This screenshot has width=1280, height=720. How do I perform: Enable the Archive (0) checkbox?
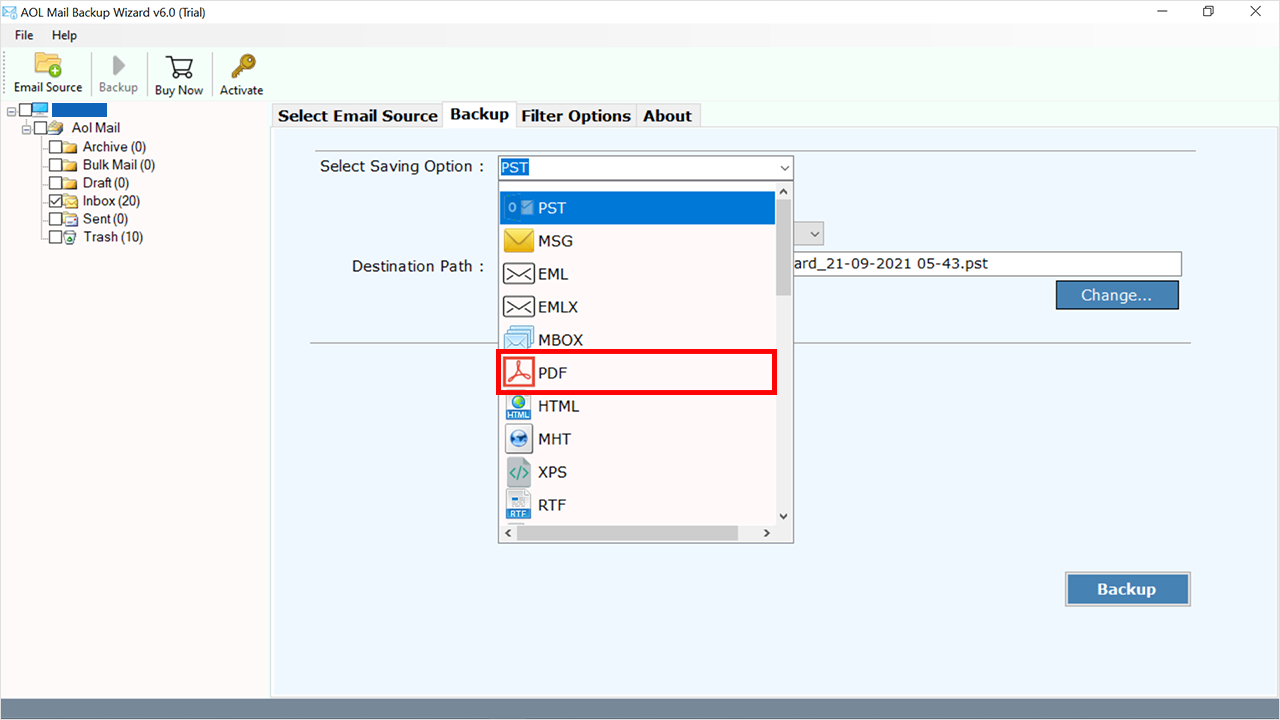[55, 147]
